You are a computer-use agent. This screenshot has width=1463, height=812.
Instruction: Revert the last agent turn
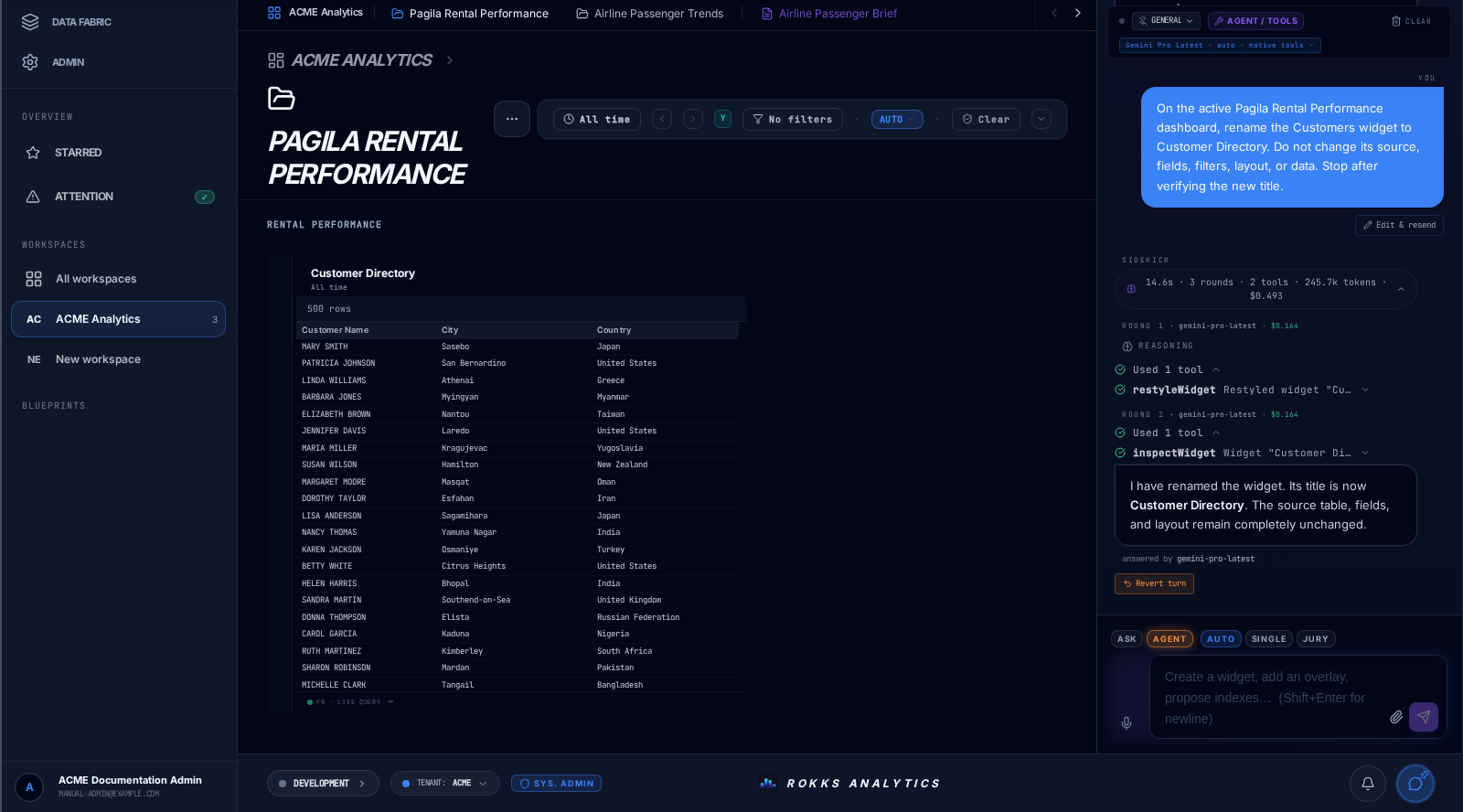point(1154,583)
